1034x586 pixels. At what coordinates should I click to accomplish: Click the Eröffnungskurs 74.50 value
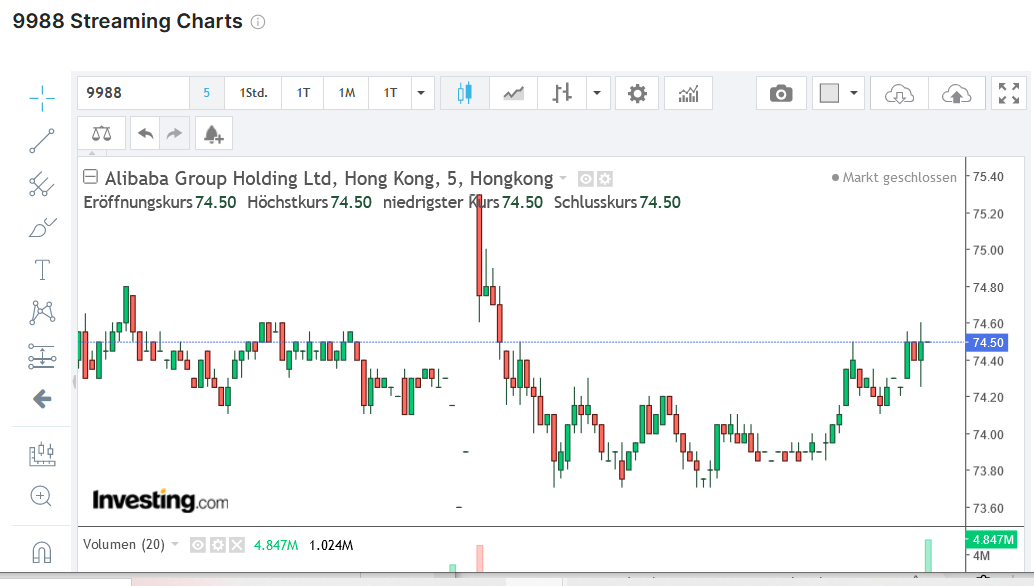pyautogui.click(x=216, y=202)
